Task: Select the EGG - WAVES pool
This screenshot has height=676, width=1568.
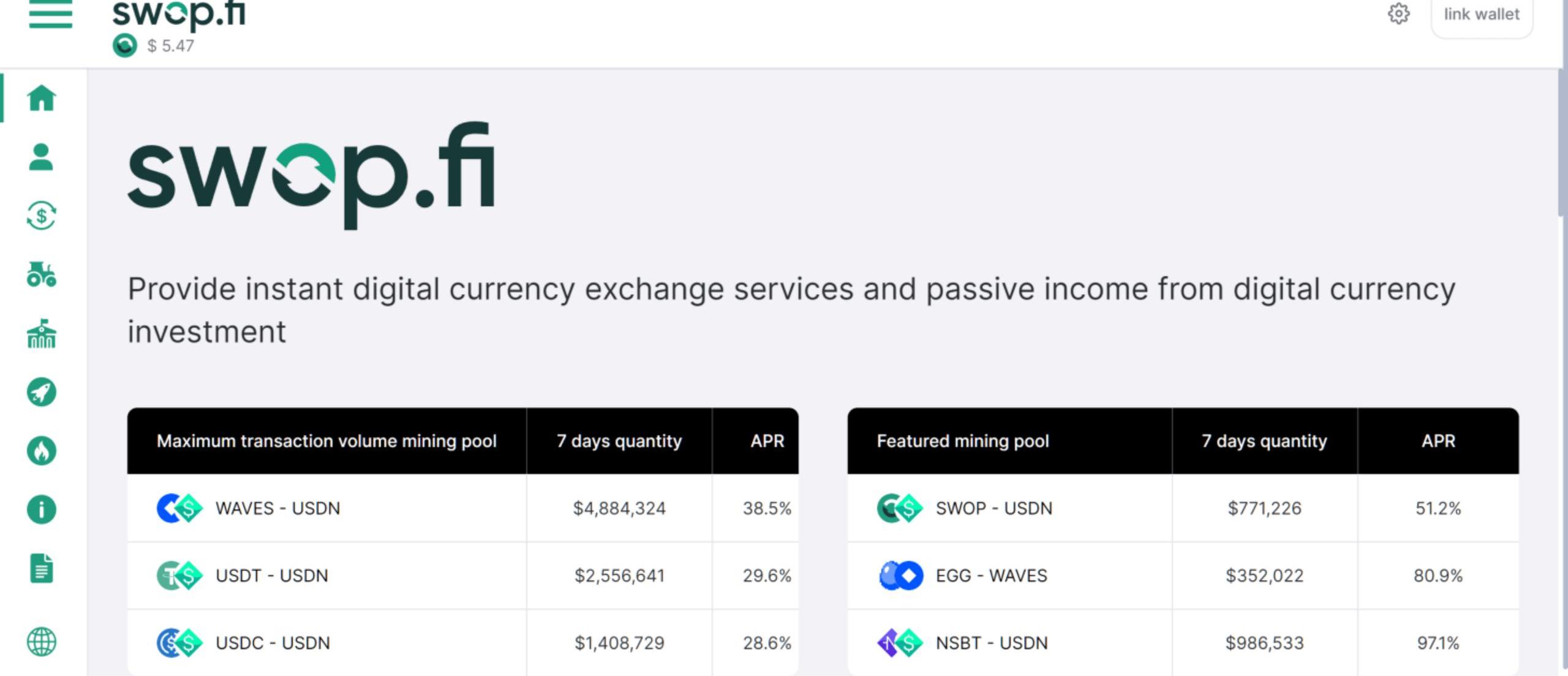Action: tap(991, 576)
